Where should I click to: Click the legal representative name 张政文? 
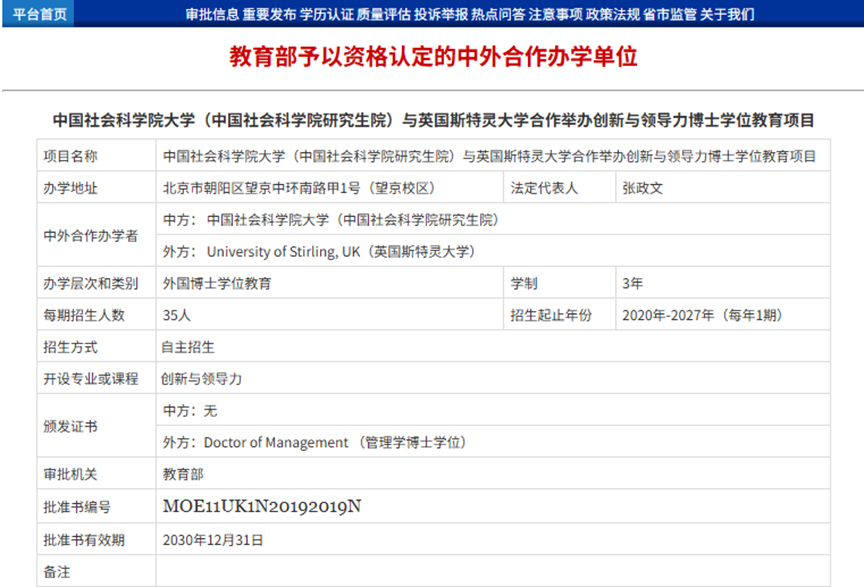coord(642,188)
